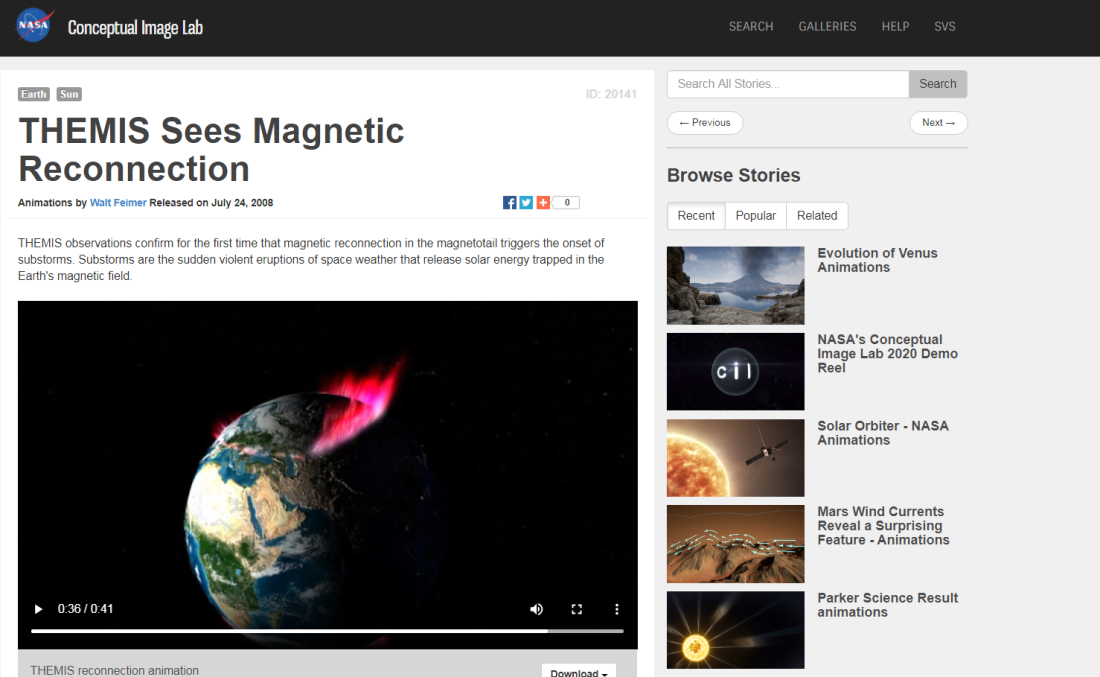Open Mars Wind Currents thumbnail
The image size is (1100, 677).
point(735,544)
